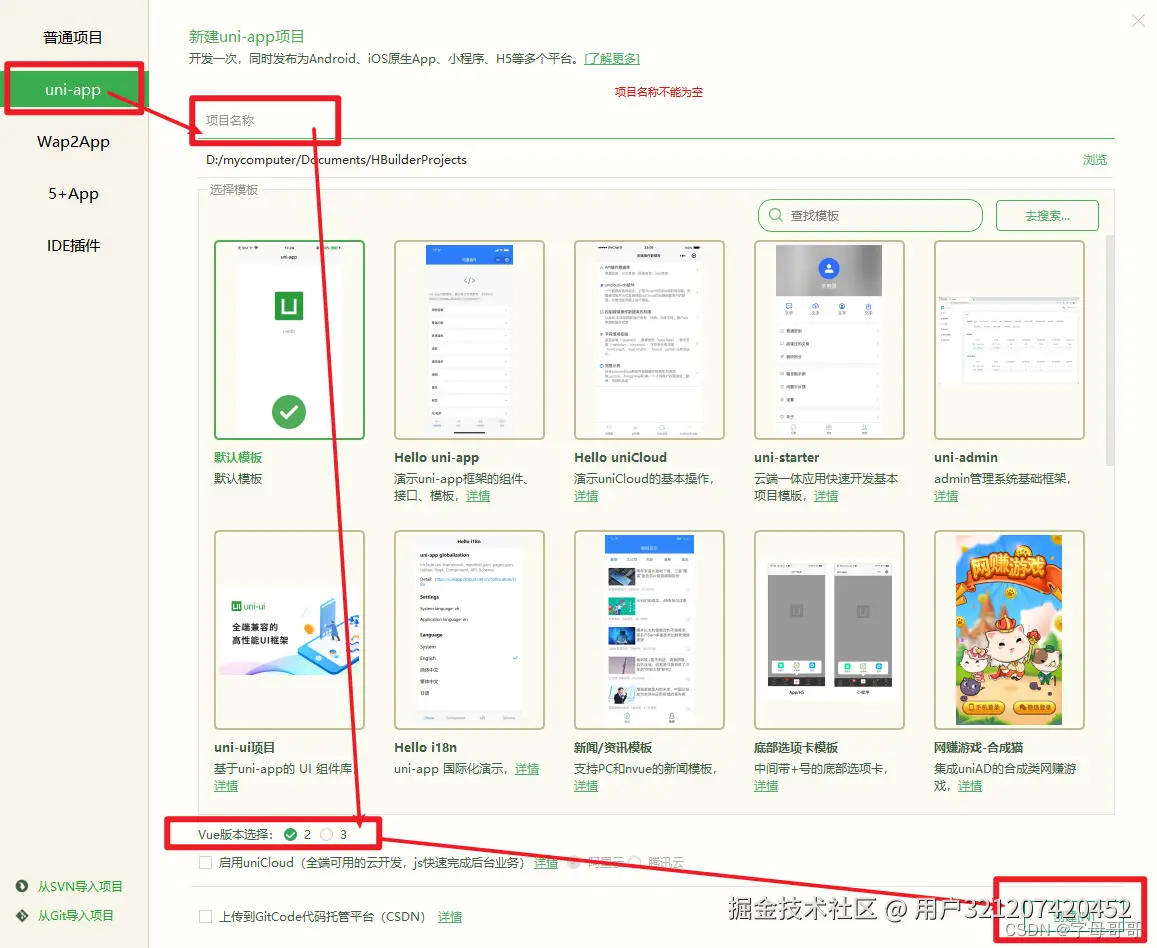
Task: Open the 了解更多 link
Action: 611,58
